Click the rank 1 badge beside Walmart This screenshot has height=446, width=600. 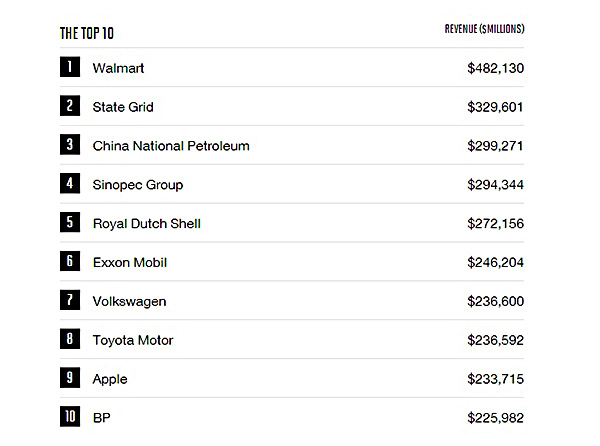[x=69, y=68]
